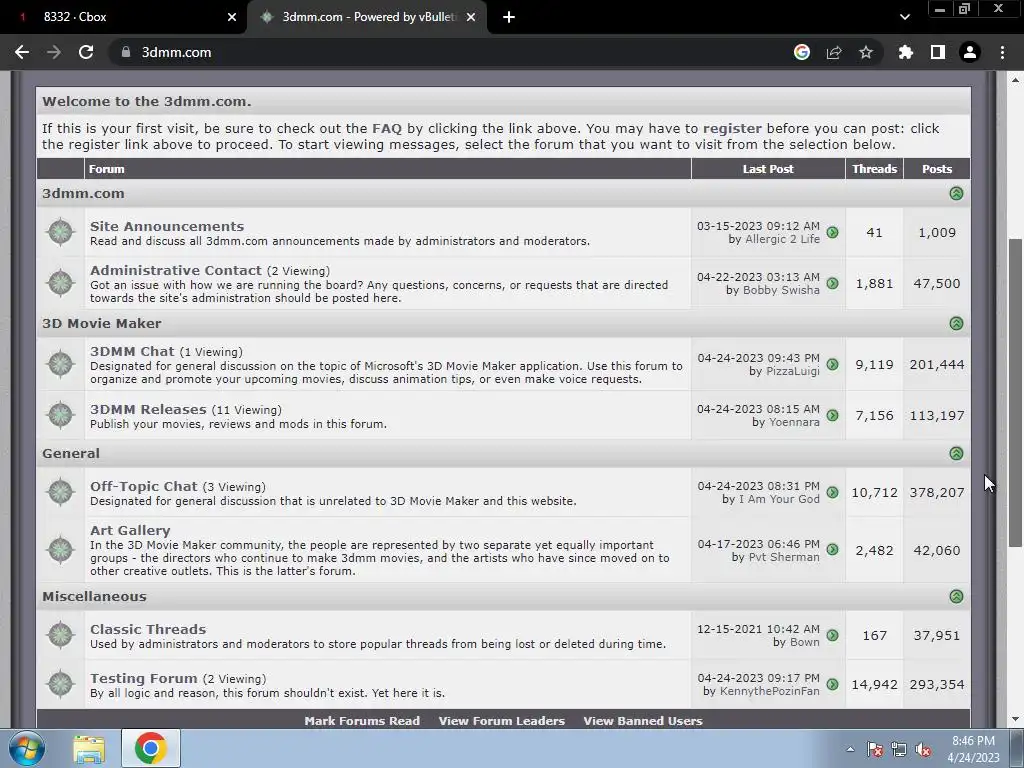The height and width of the screenshot is (768, 1024).
Task: Click the Google icon in address bar
Action: pos(802,52)
